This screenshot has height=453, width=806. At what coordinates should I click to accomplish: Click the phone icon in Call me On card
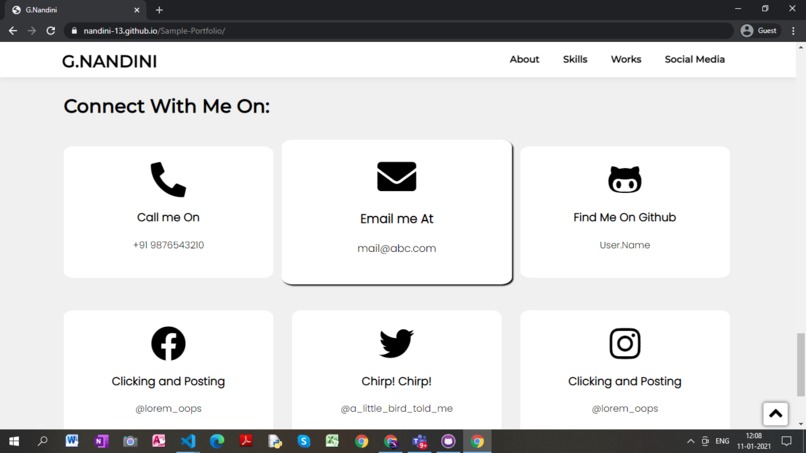168,179
